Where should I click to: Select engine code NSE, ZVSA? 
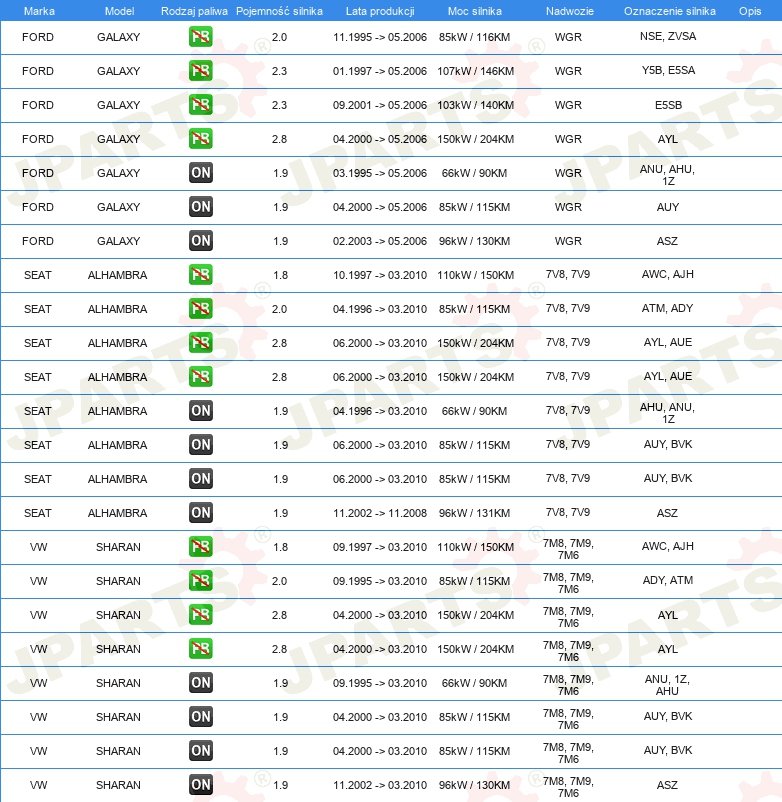[668, 36]
